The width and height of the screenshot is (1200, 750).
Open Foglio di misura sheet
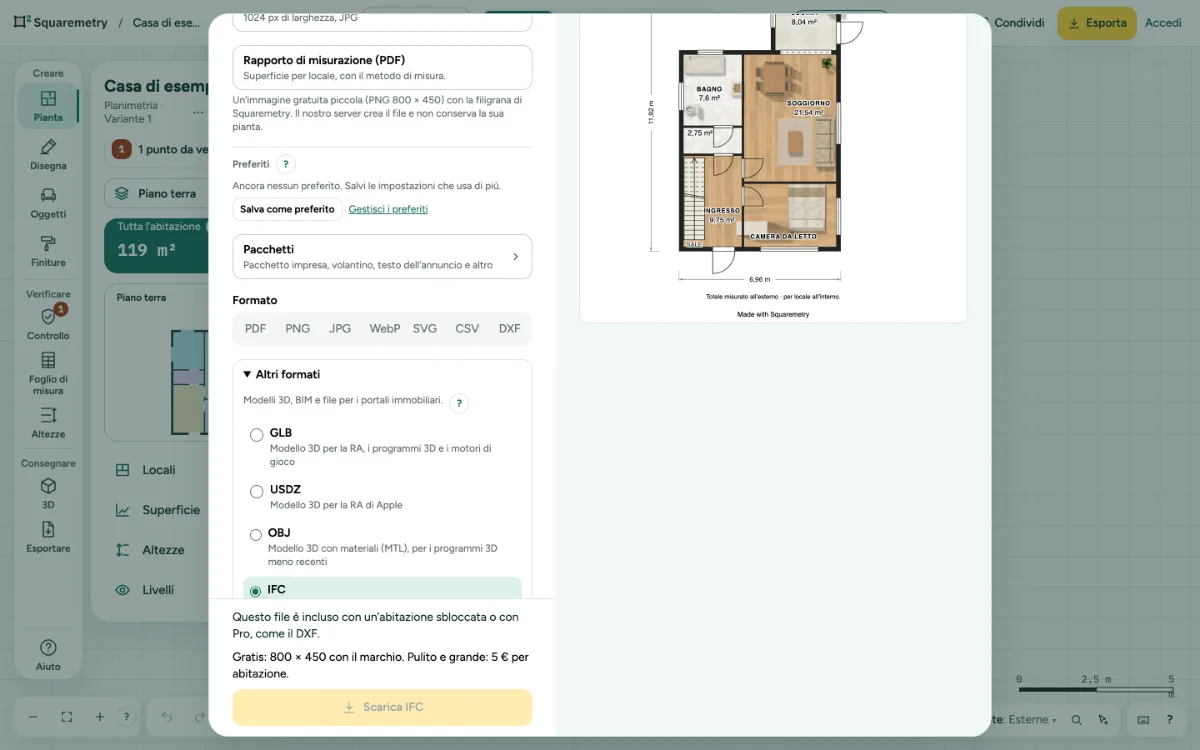(x=48, y=372)
